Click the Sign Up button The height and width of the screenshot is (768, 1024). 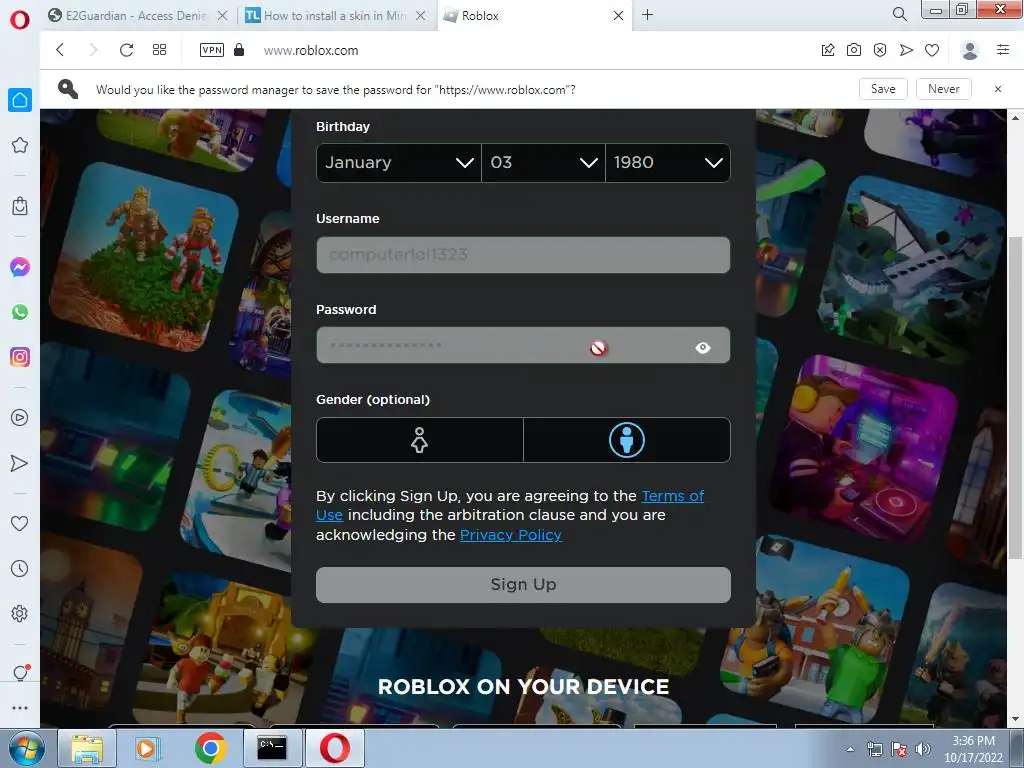pyautogui.click(x=523, y=584)
